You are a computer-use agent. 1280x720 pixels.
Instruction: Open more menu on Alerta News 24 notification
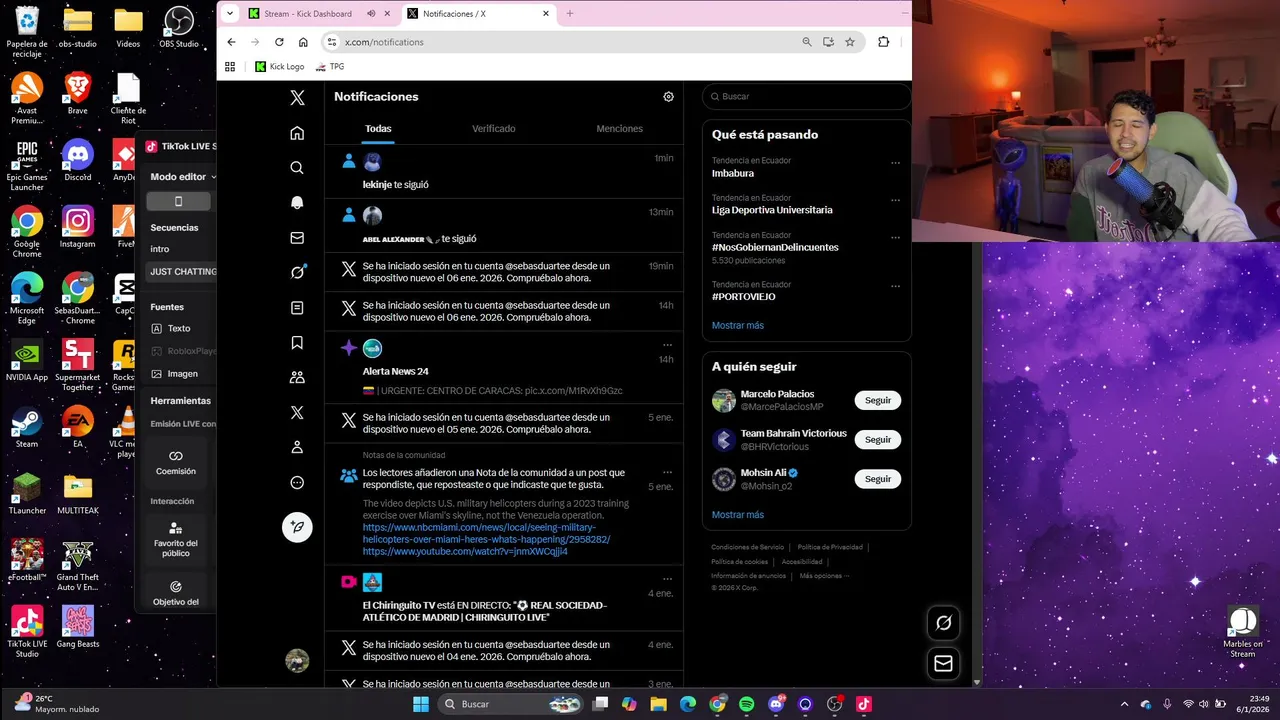667,345
